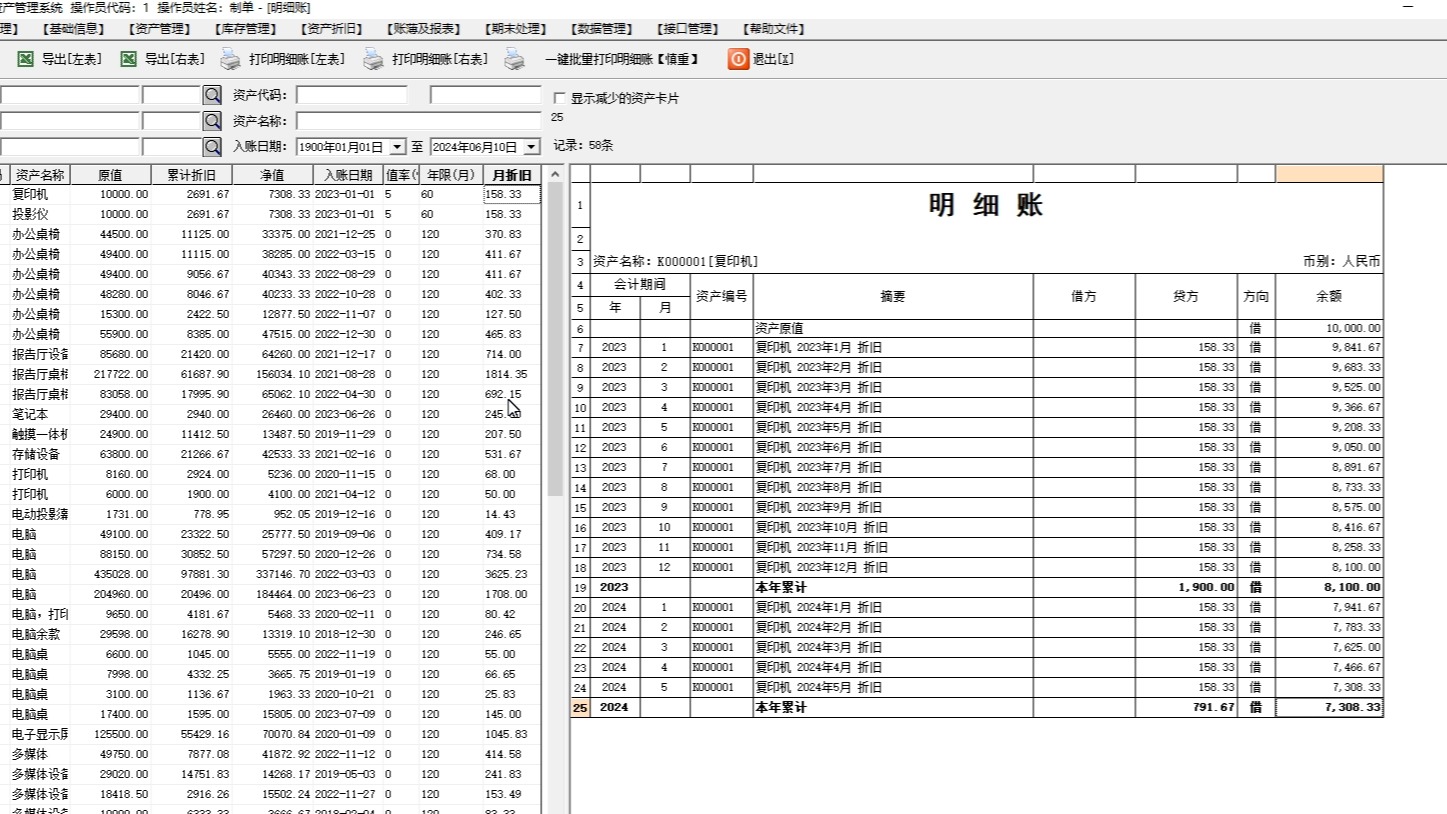
Task: Click the 217722.00 original value cell
Action: 110,374
